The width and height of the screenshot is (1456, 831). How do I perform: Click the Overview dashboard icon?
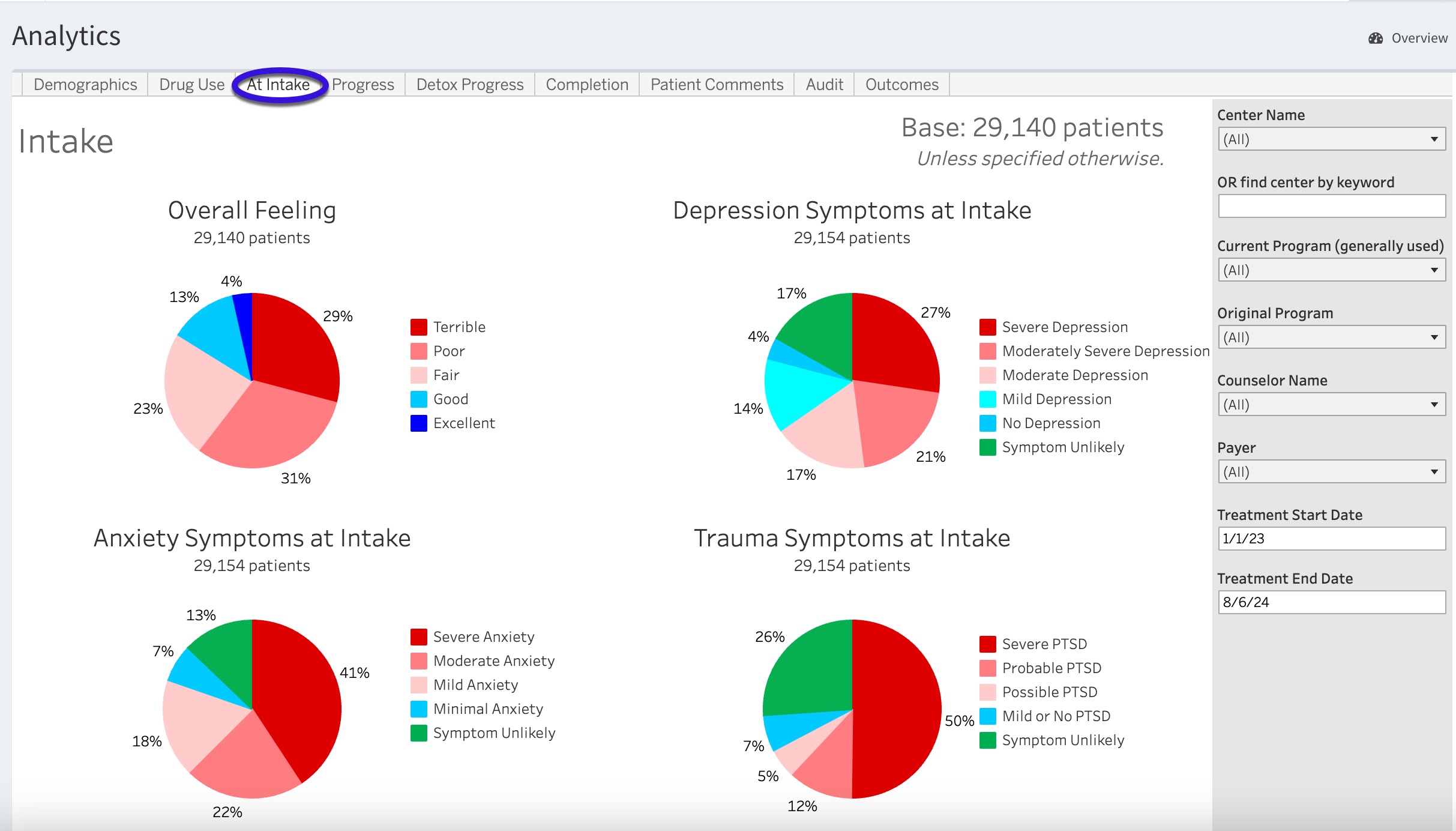click(x=1375, y=38)
